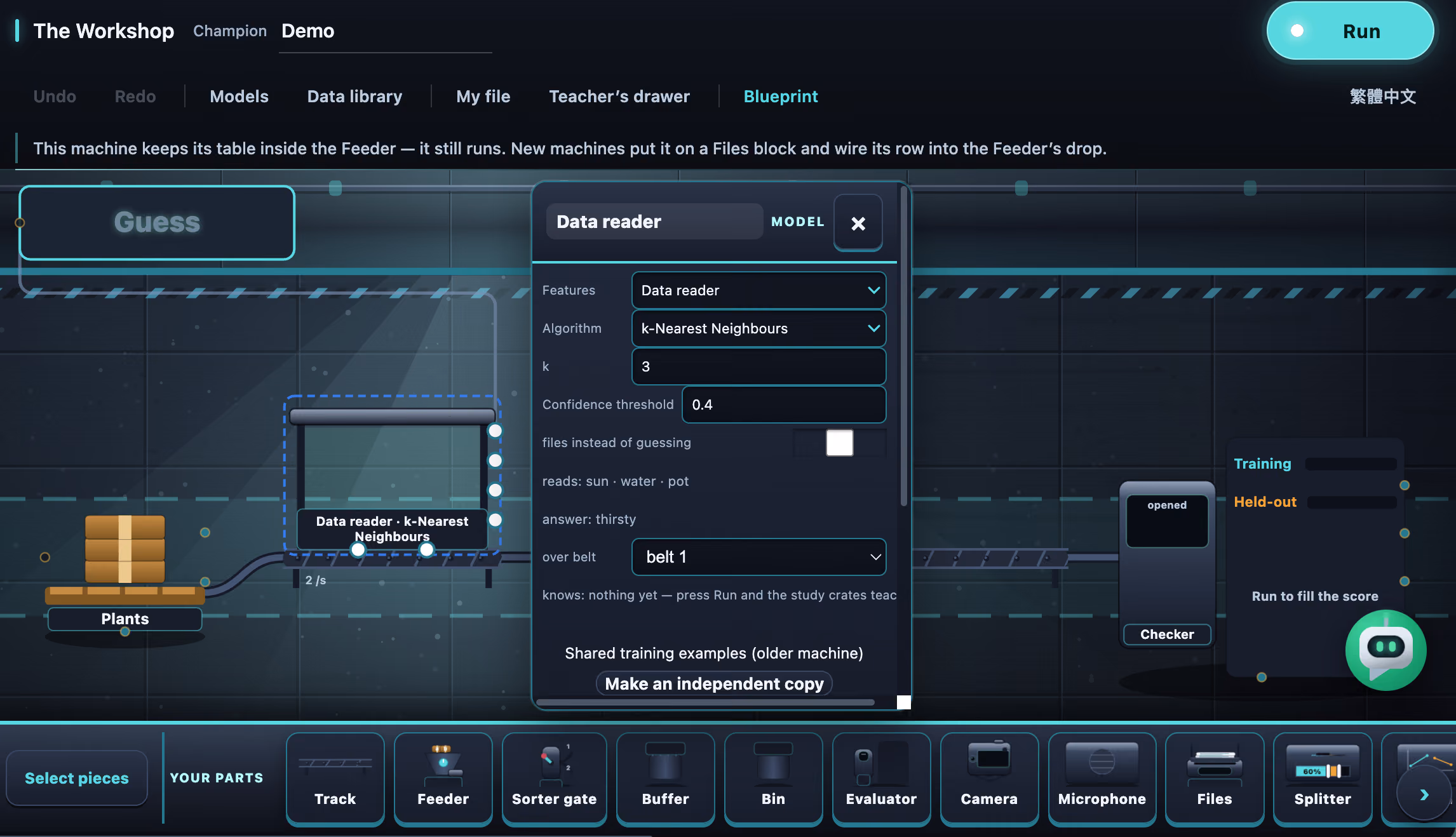Click the panel's horizontal scrollbar

(706, 702)
